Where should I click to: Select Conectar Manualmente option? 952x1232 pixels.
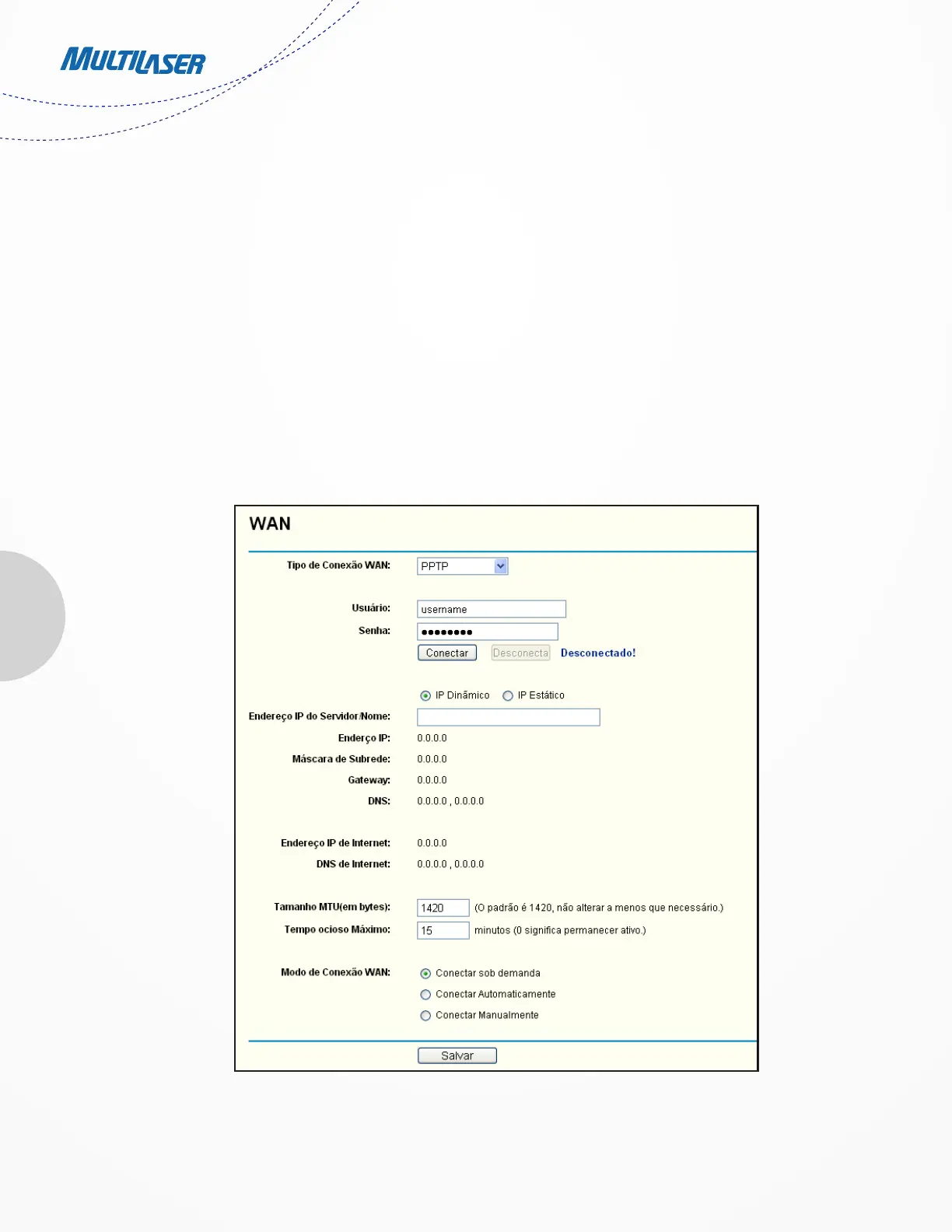click(x=425, y=1016)
